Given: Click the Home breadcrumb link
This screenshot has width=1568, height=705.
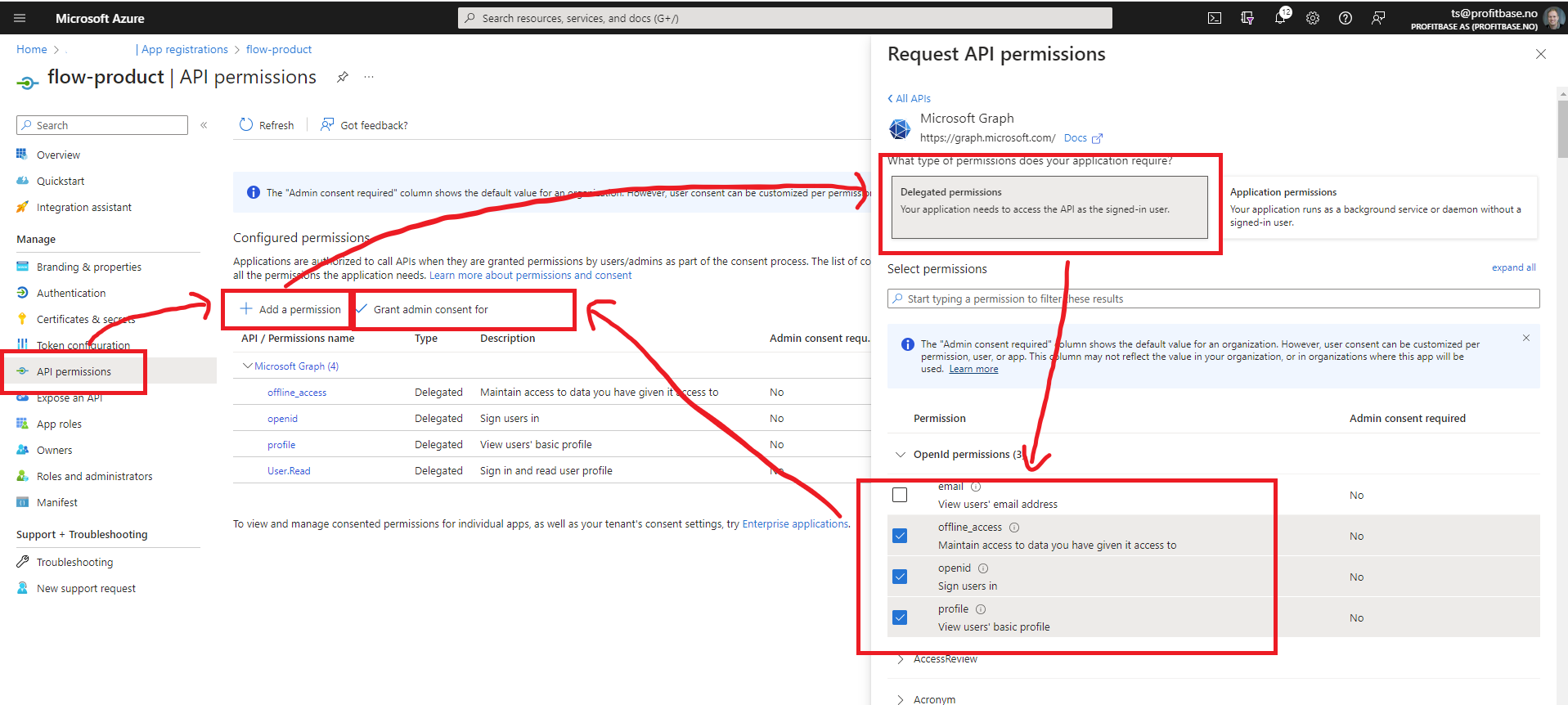Looking at the screenshot, I should point(32,49).
